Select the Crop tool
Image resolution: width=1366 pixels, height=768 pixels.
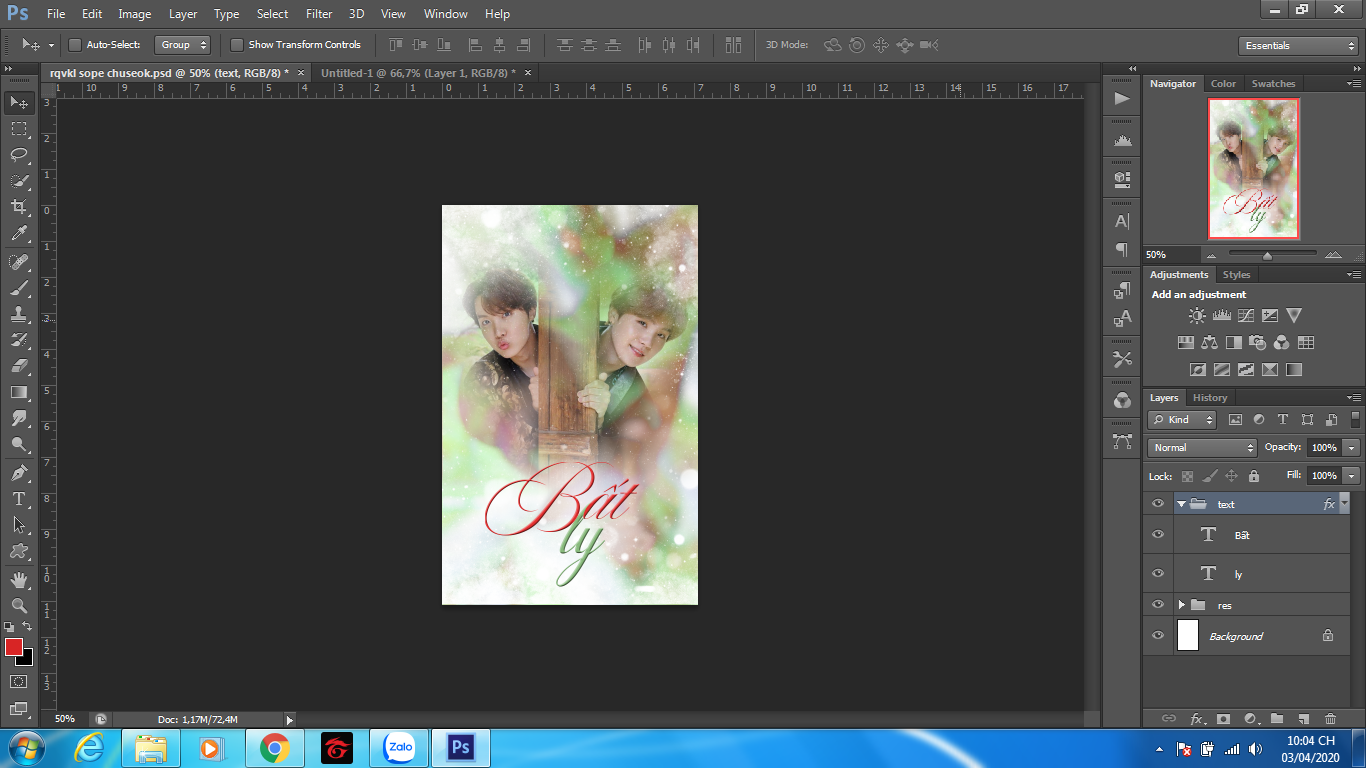click(19, 207)
